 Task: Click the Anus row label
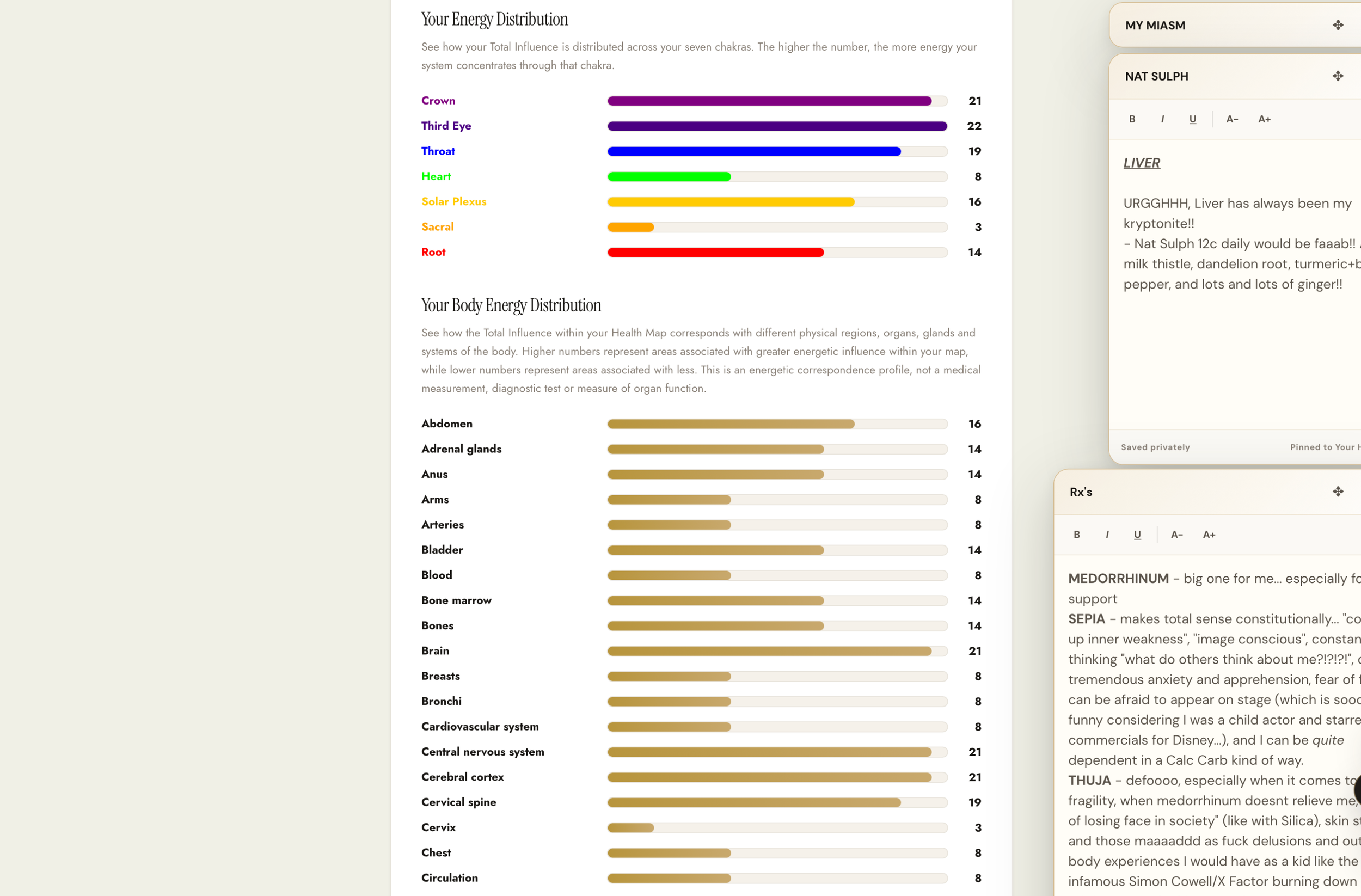pyautogui.click(x=434, y=474)
